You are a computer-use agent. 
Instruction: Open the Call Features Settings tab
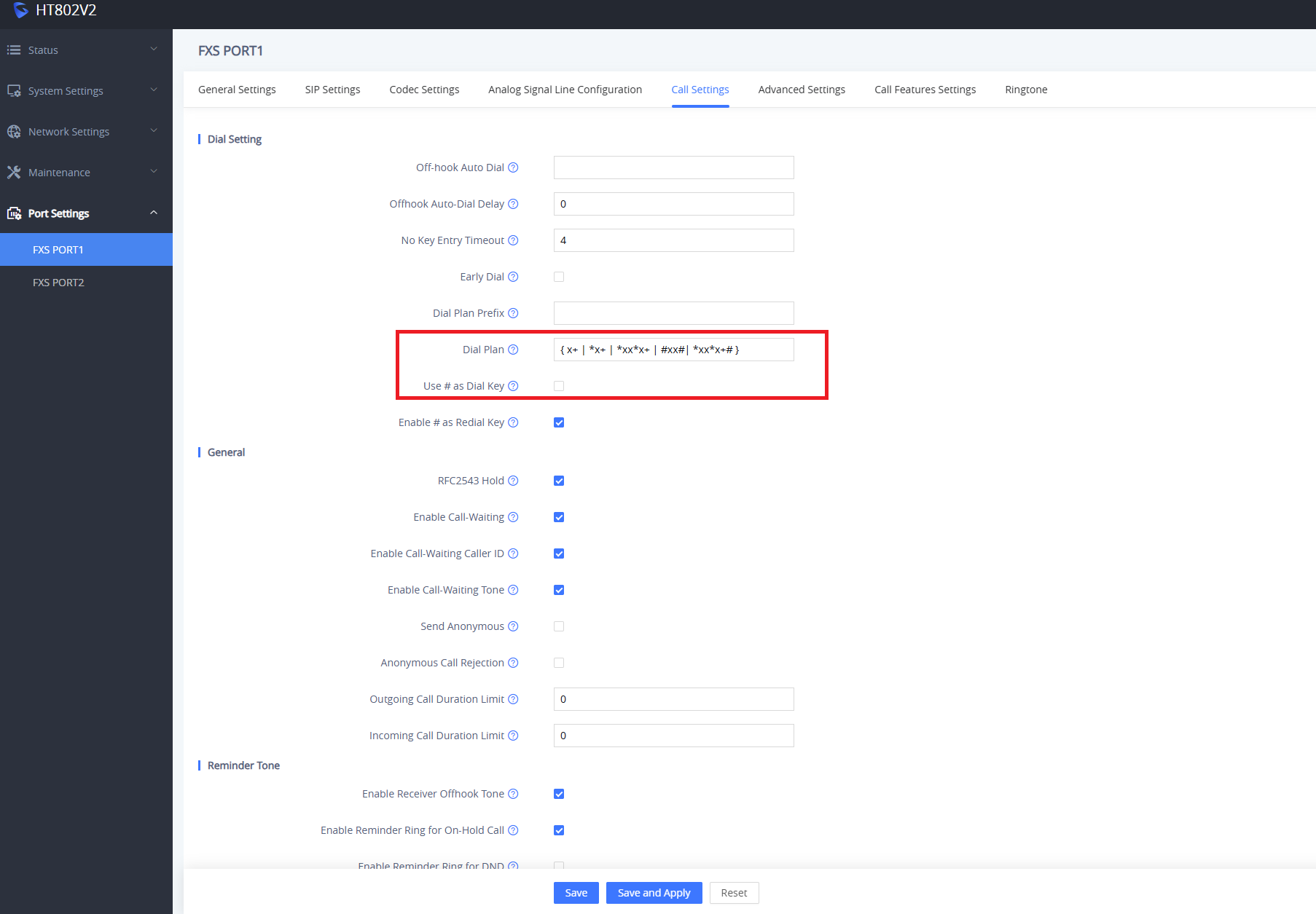pos(925,90)
